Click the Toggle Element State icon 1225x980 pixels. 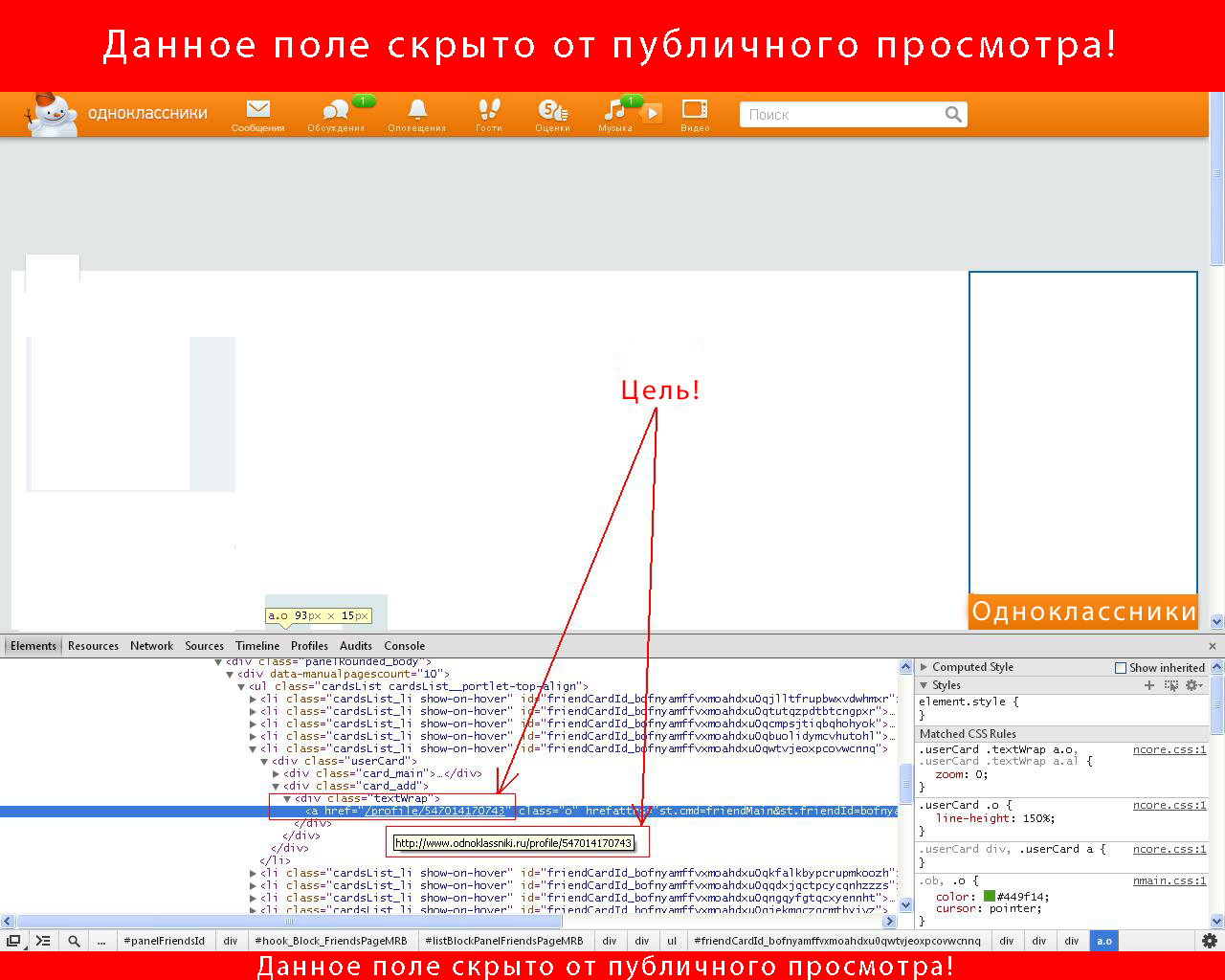point(1170,685)
